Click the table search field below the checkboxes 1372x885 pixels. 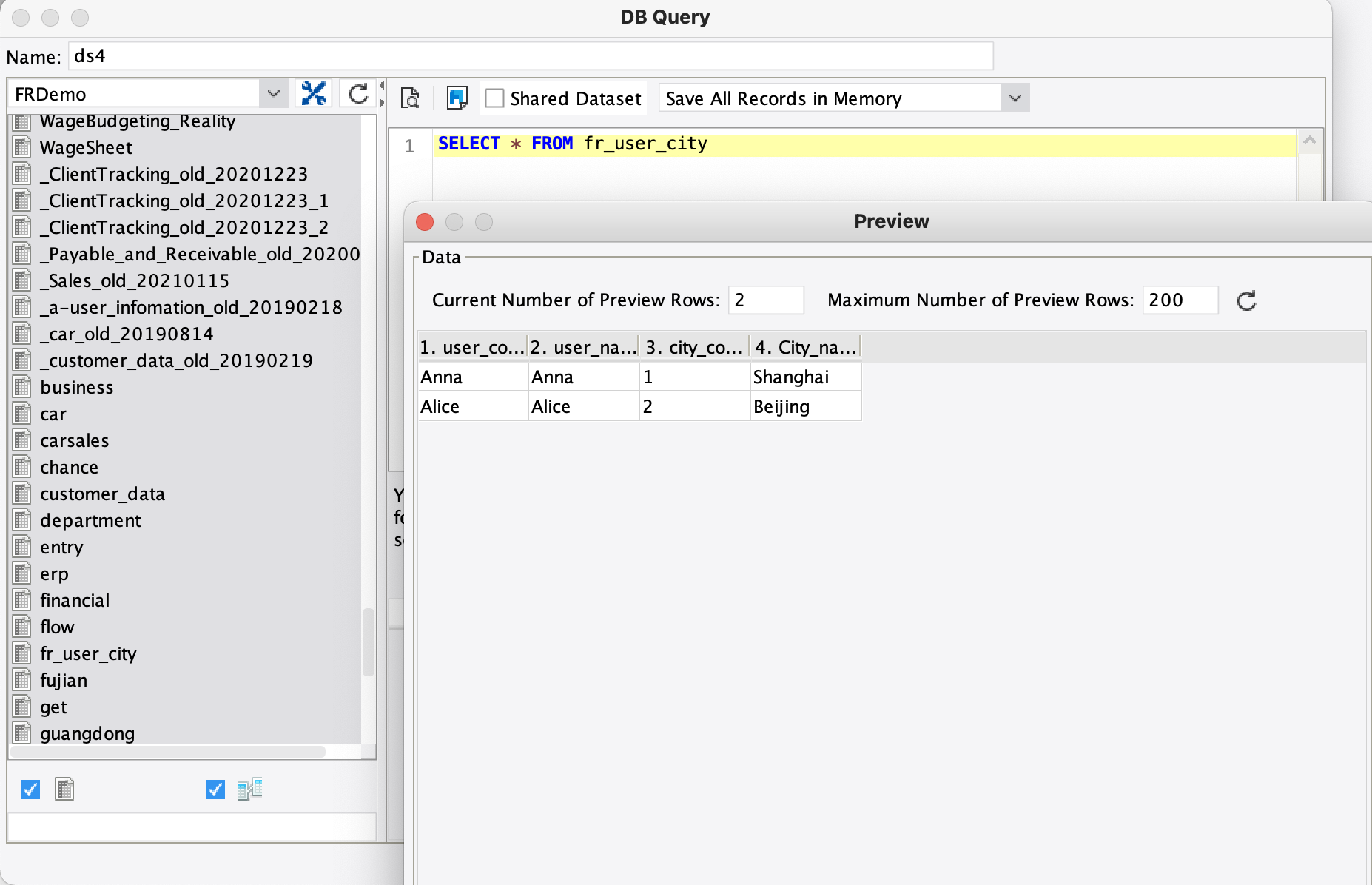(192, 827)
